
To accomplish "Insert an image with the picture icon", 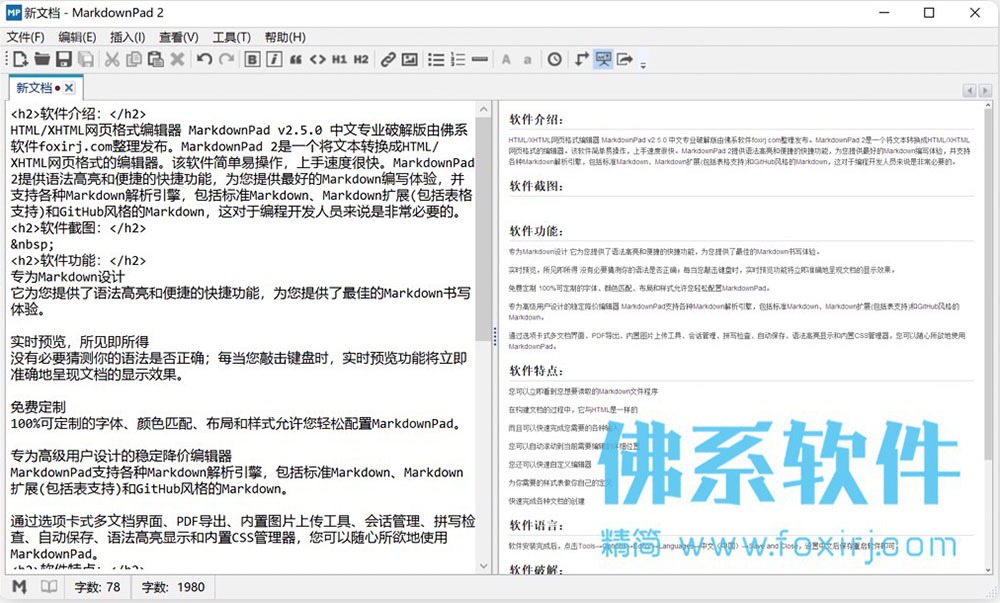I will coord(409,59).
